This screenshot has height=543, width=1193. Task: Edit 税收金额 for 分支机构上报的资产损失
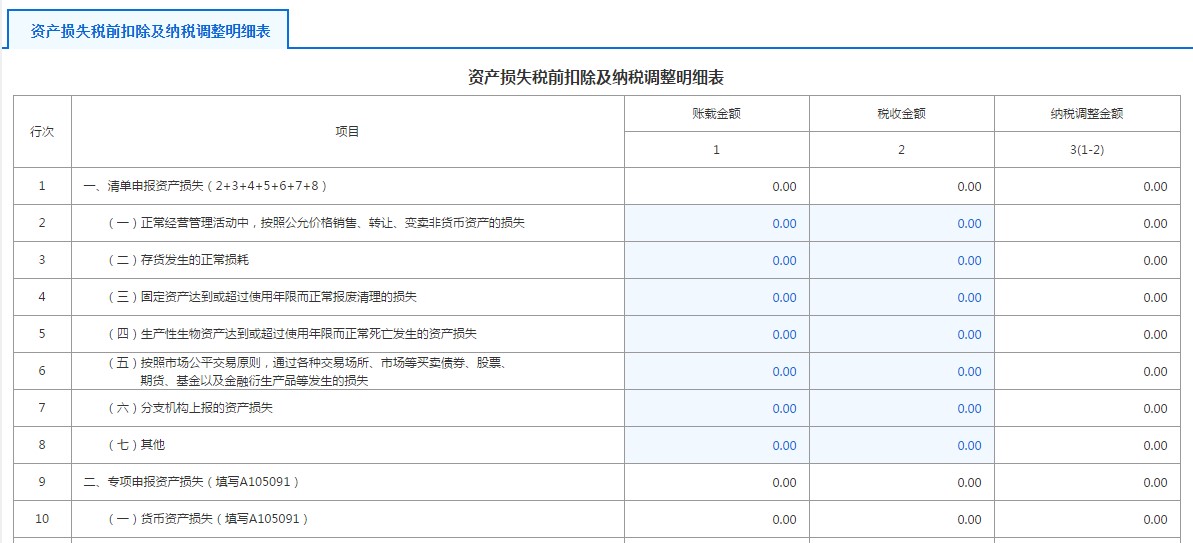(x=902, y=408)
